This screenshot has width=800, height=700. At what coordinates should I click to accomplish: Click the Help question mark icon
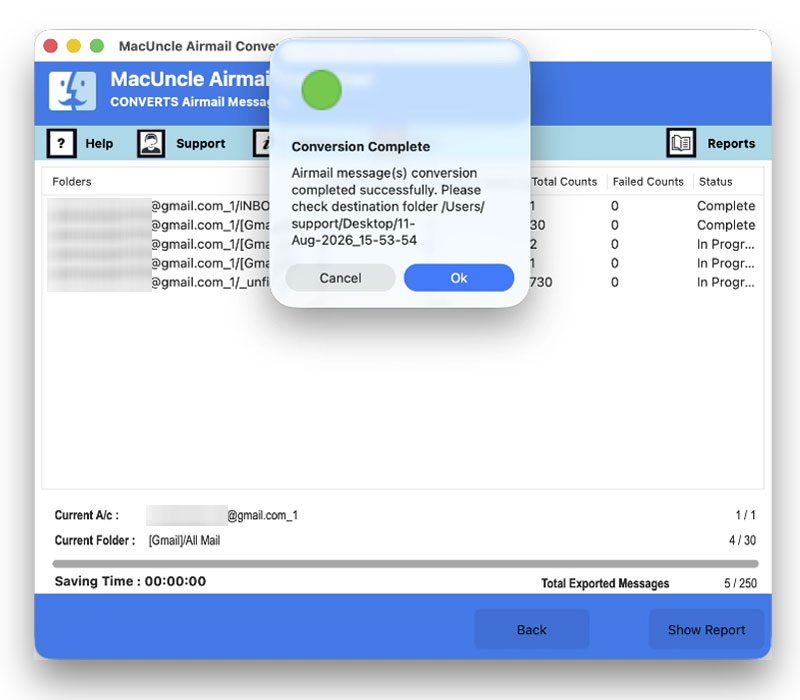coord(61,143)
